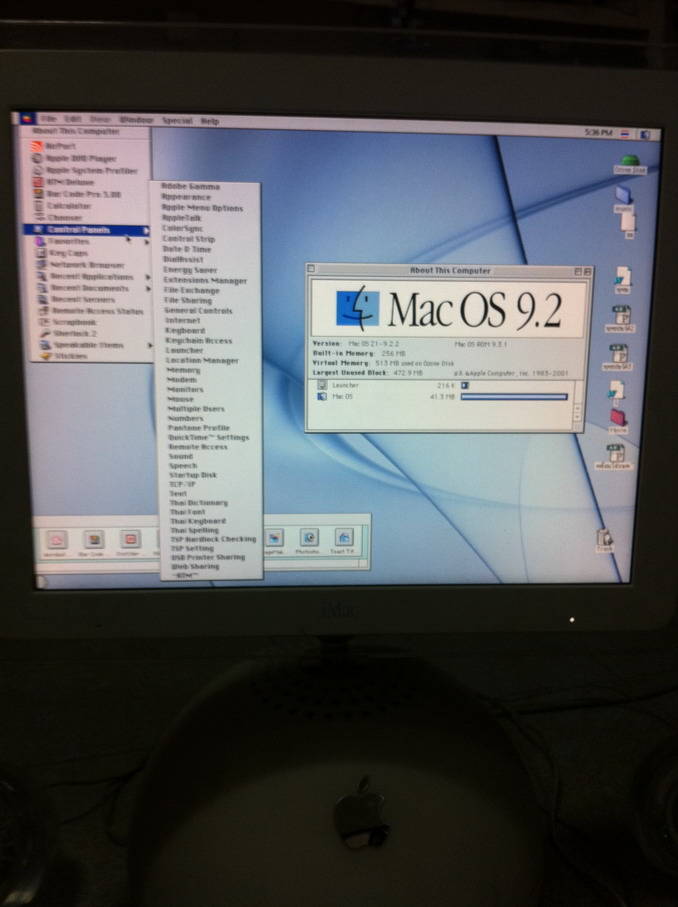This screenshot has width=678, height=907.
Task: Click the clock in the menu bar
Action: [x=599, y=131]
